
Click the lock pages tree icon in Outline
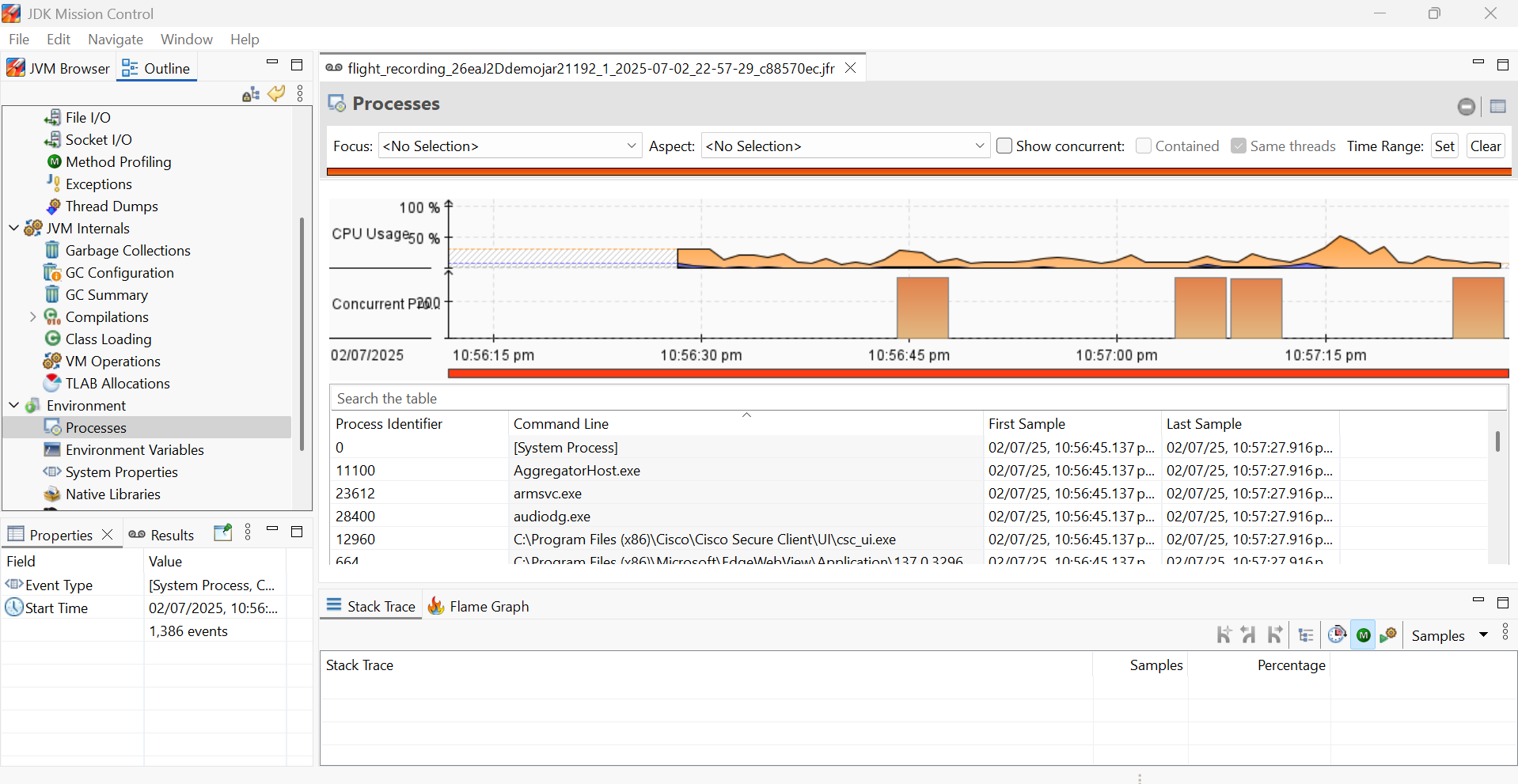[251, 94]
